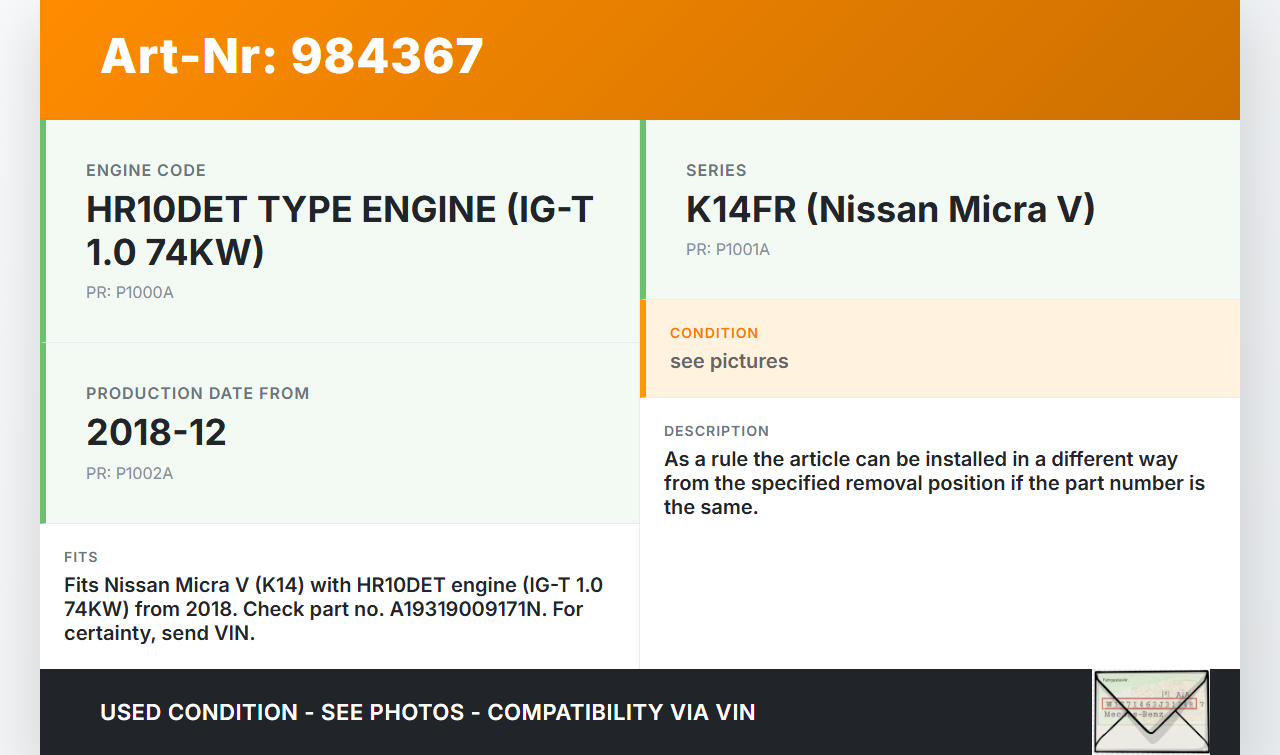Screen dimensions: 1280x755
Task: Click the PR: P1000A reference
Action: 130,293
